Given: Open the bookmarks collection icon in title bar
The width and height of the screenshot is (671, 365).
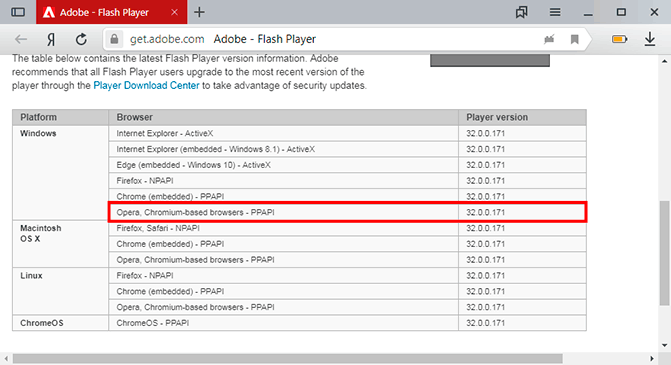Looking at the screenshot, I should tap(521, 12).
